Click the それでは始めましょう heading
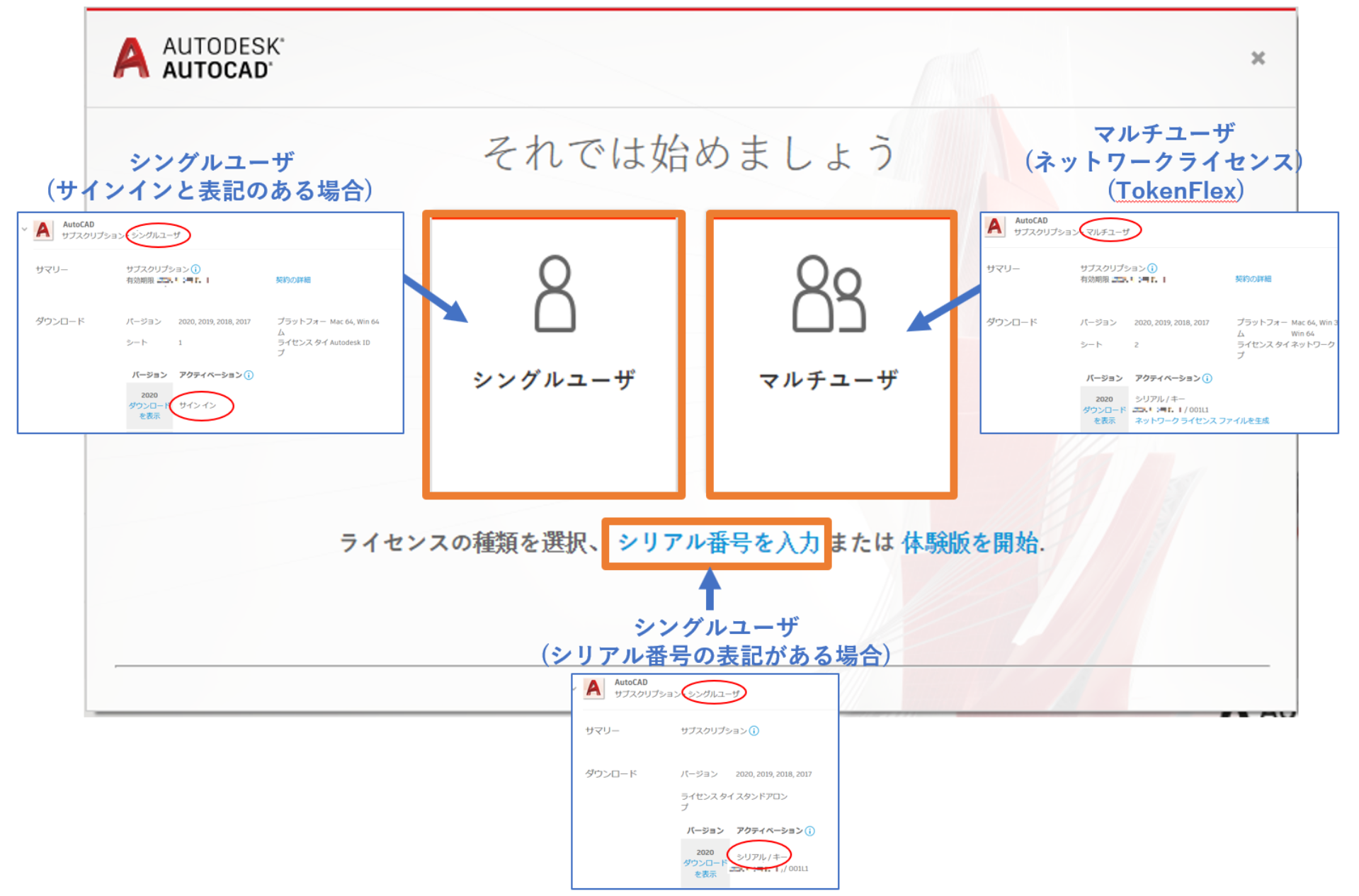The width and height of the screenshot is (1359, 896). [x=690, y=152]
